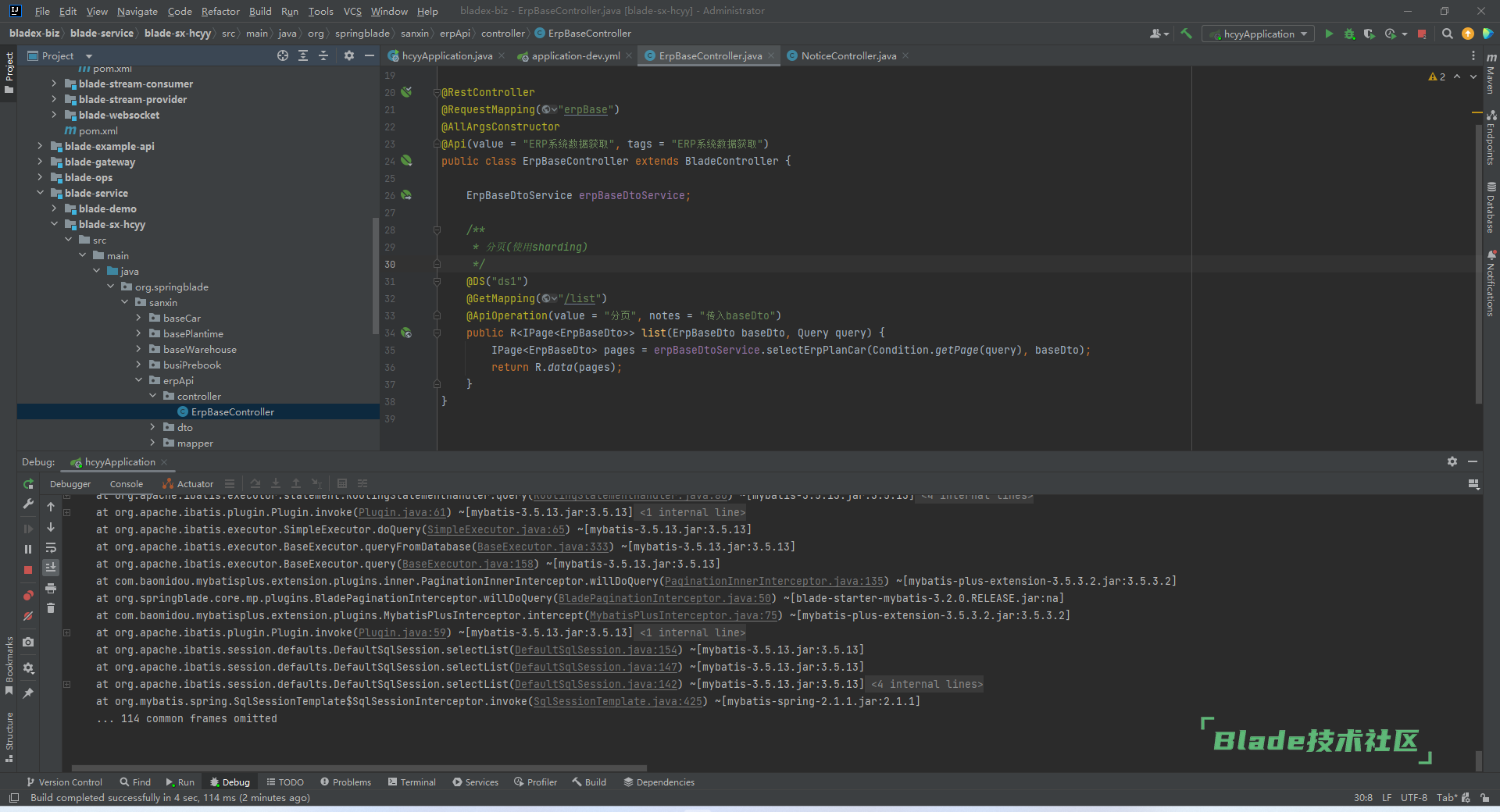
Task: Click the console horizontal scrollbar
Action: (359, 768)
